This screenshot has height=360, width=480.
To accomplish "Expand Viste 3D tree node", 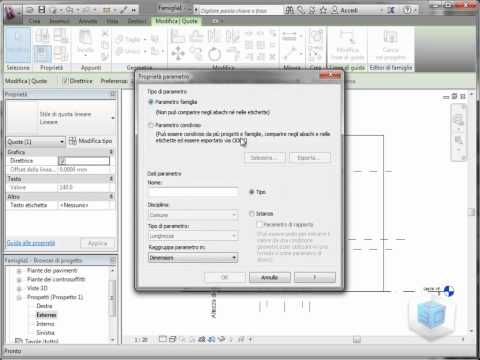I will point(19,288).
